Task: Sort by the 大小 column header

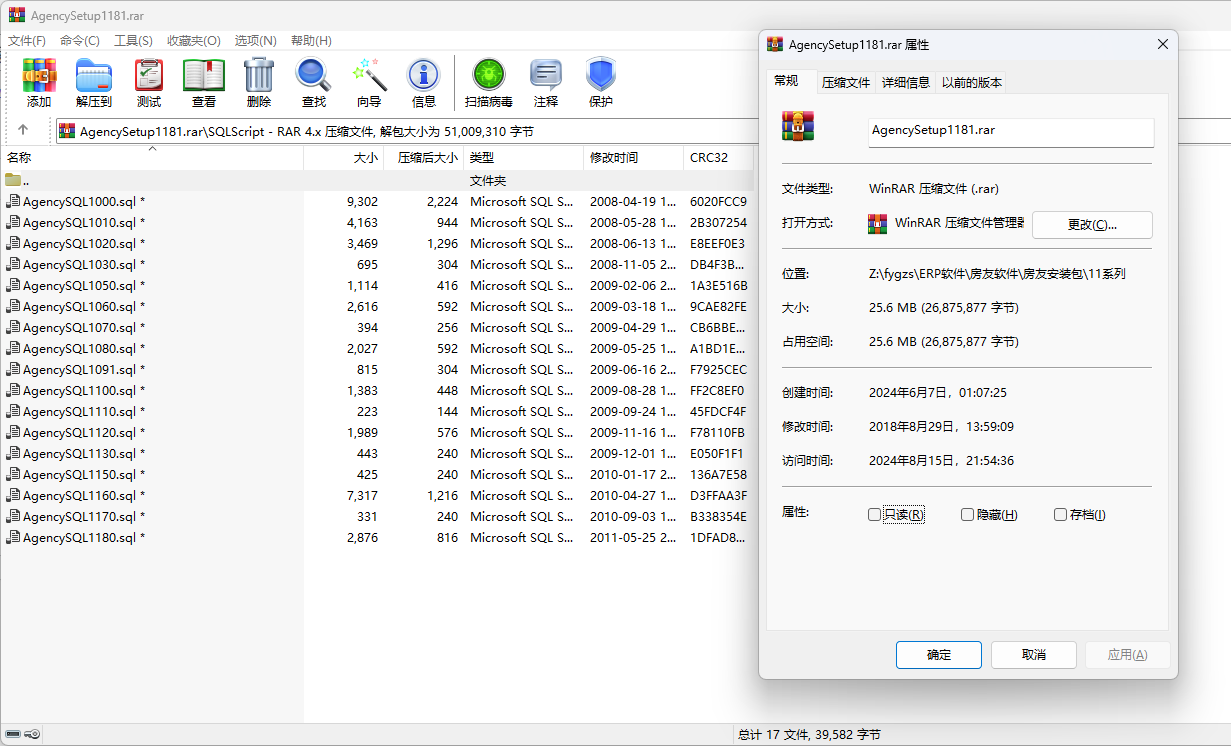Action: [x=344, y=158]
